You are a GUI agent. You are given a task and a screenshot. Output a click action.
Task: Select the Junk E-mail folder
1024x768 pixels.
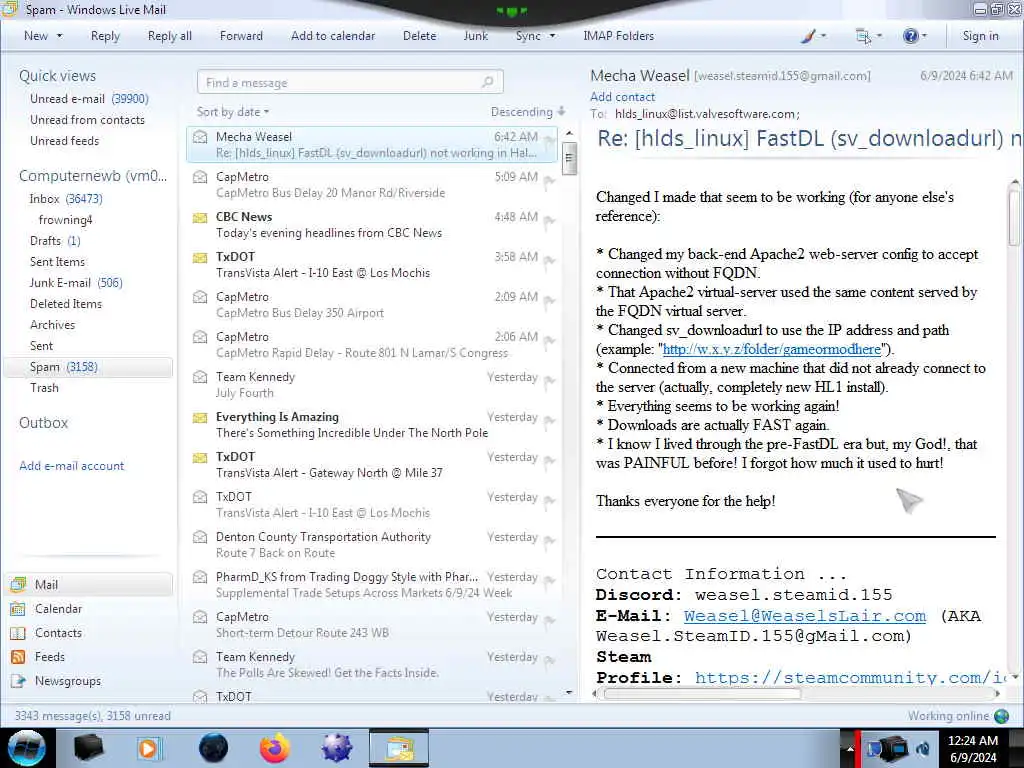point(76,283)
